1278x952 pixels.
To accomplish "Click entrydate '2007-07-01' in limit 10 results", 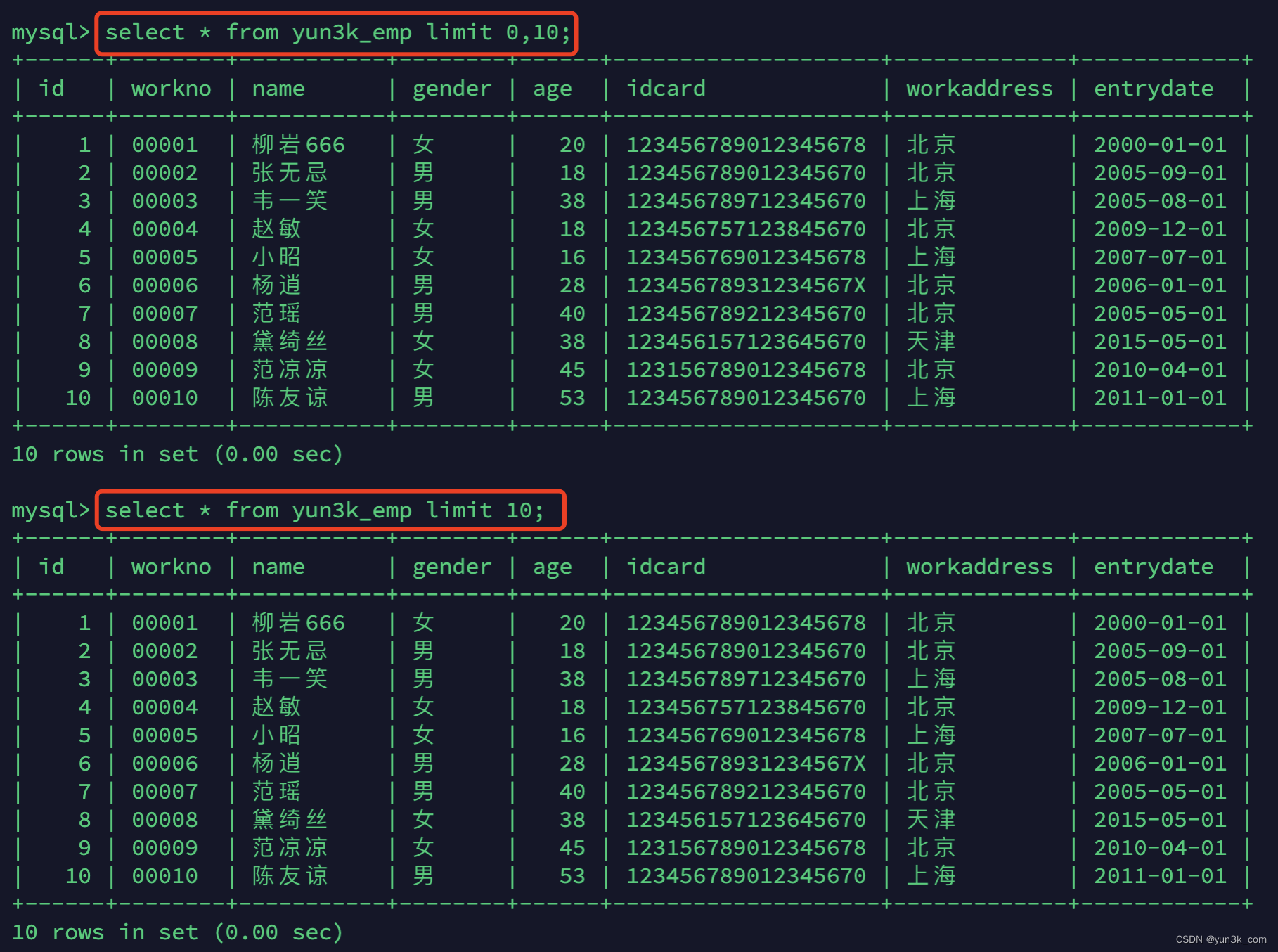I will coord(1160,735).
